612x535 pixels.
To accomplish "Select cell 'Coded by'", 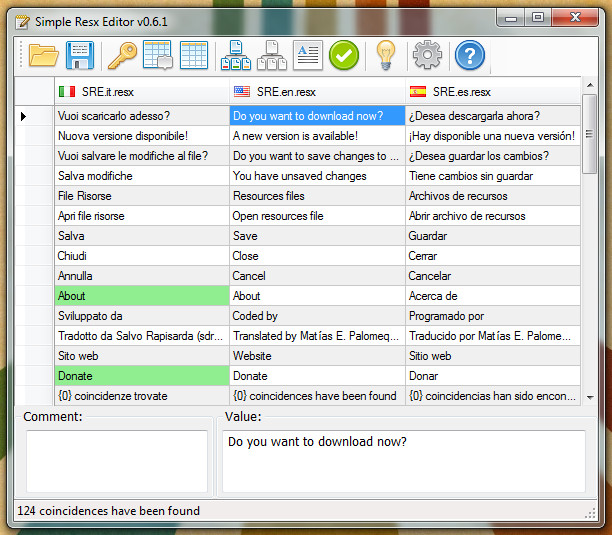I will point(317,316).
